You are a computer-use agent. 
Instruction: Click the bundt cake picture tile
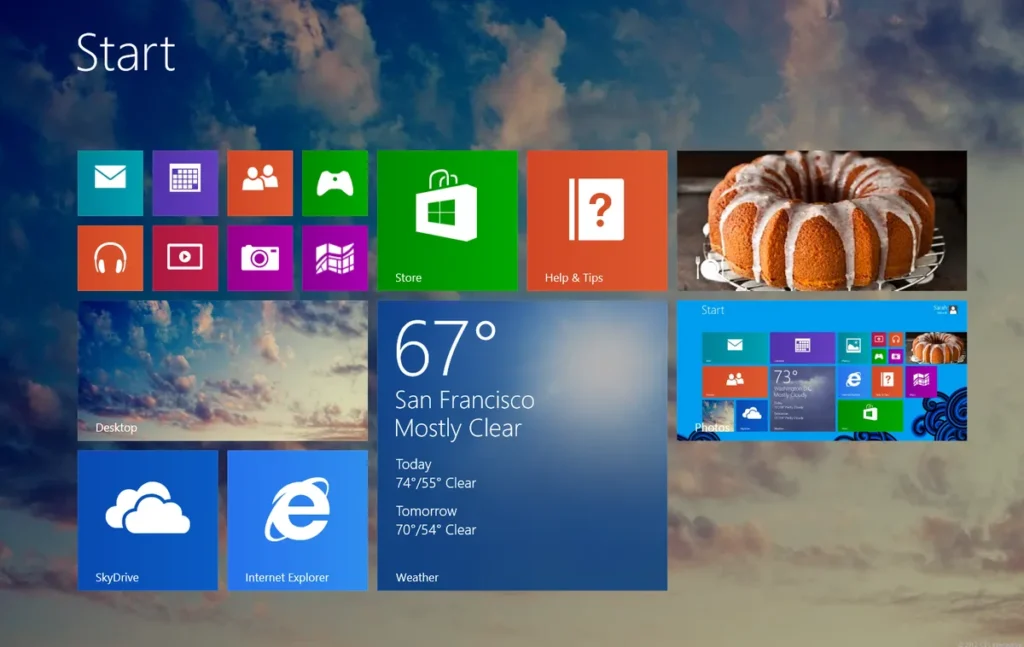pos(821,220)
